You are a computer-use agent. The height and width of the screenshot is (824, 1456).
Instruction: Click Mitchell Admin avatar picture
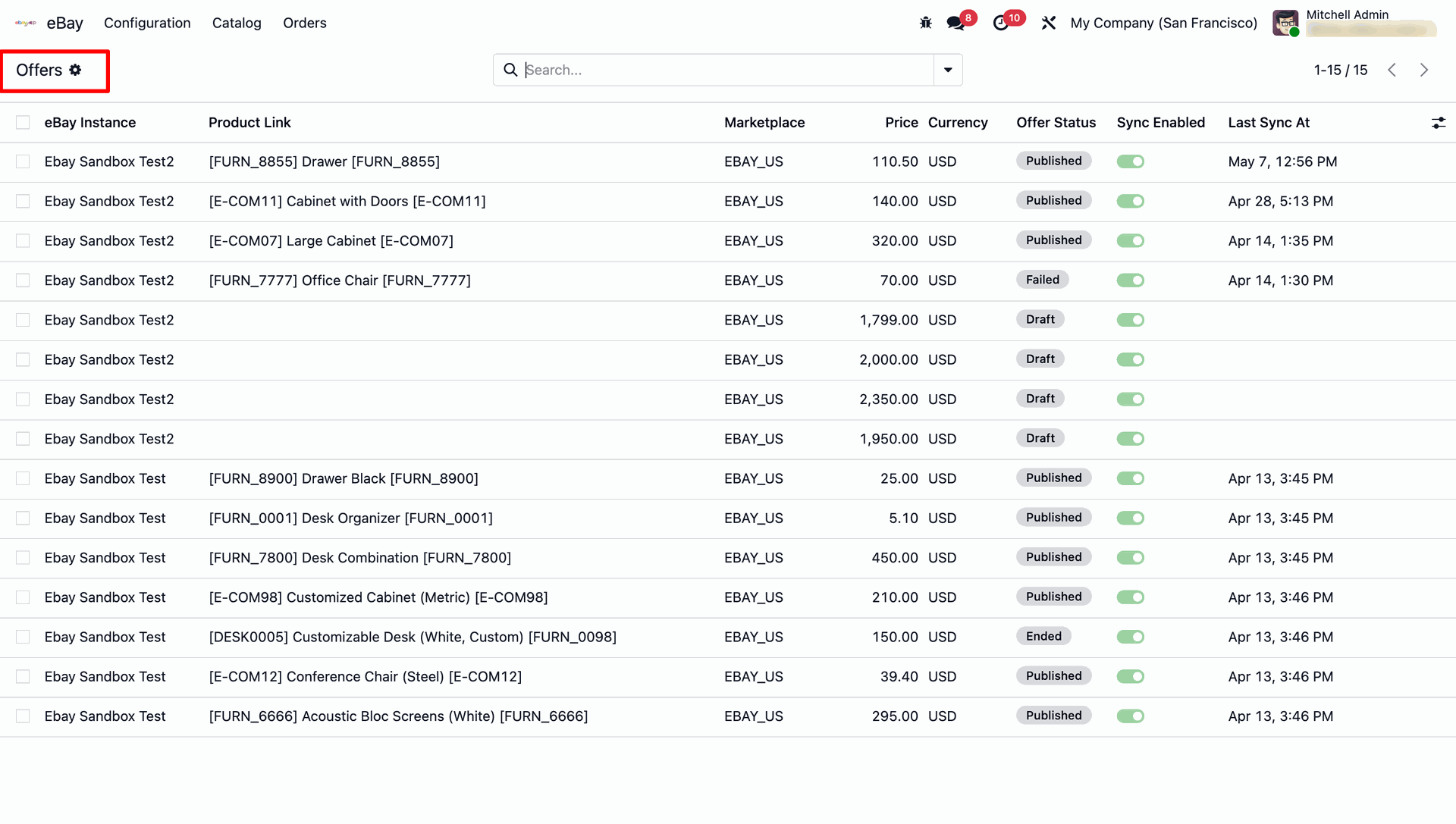pos(1285,23)
